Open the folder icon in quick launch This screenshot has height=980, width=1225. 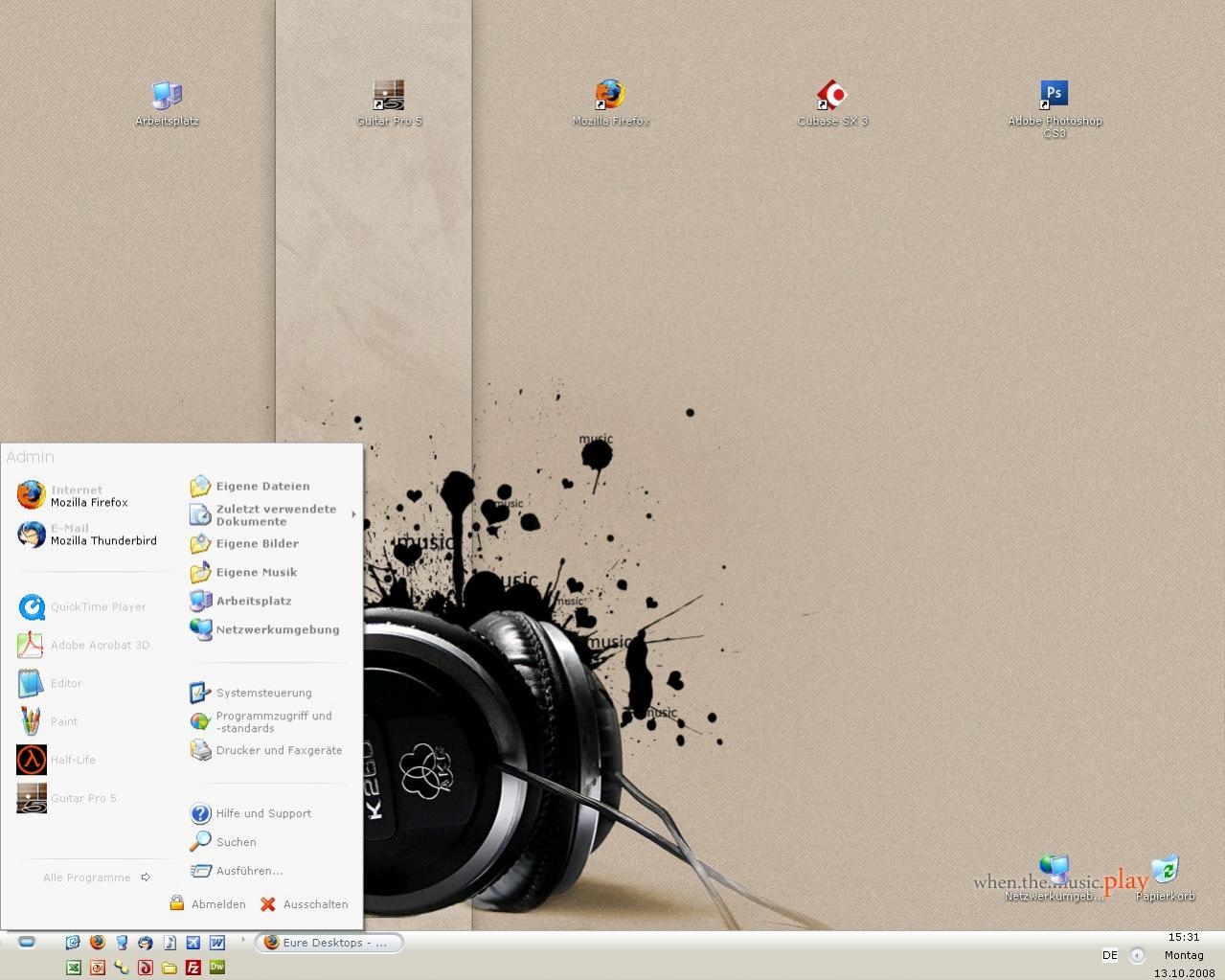[169, 968]
